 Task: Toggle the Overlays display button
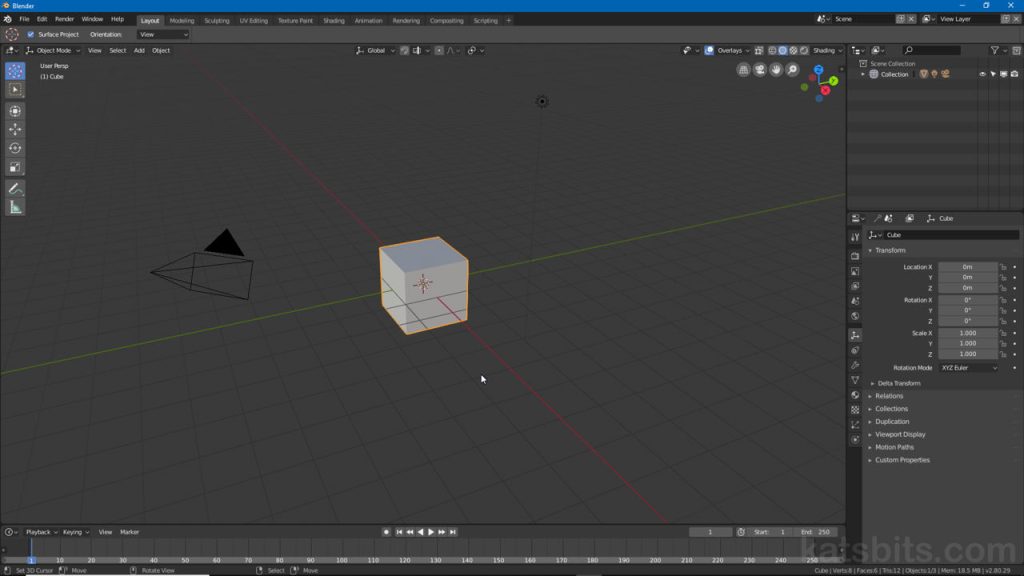click(x=729, y=50)
